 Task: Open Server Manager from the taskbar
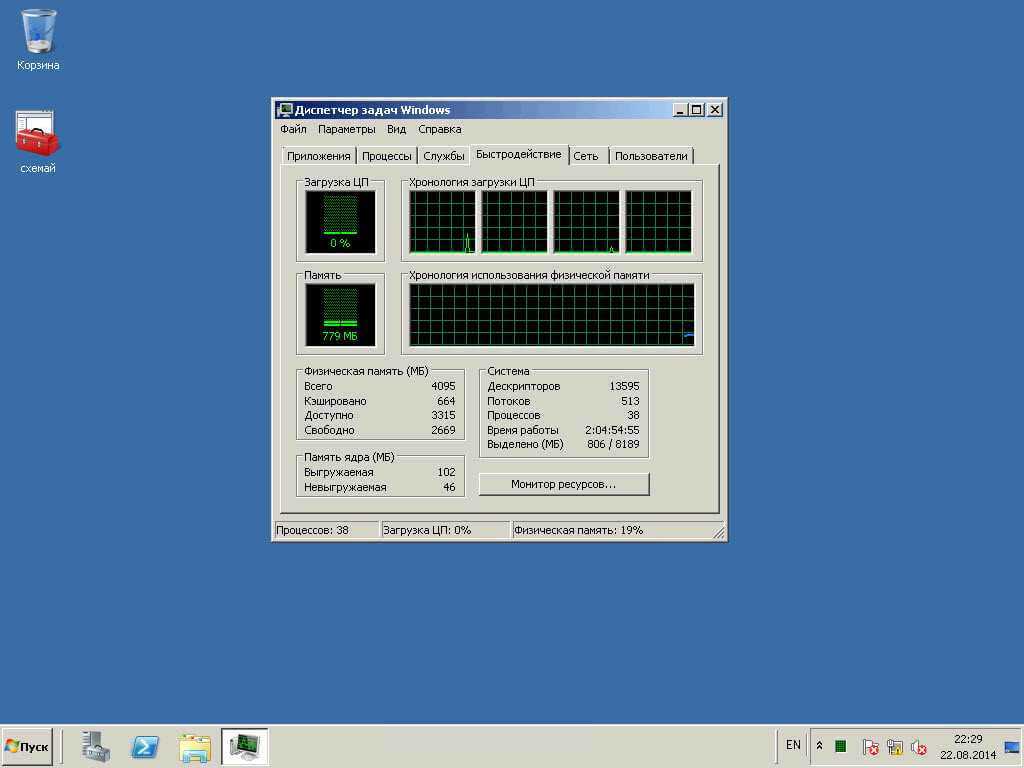click(96, 746)
